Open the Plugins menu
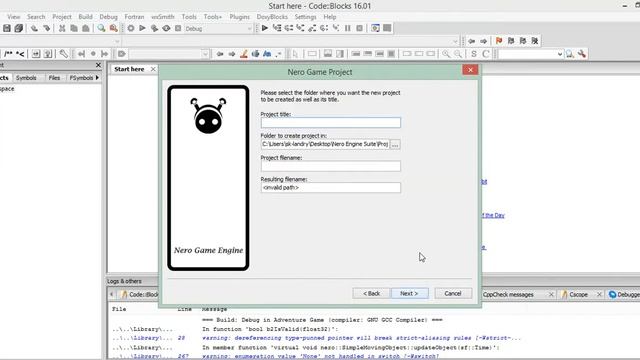 pos(240,17)
